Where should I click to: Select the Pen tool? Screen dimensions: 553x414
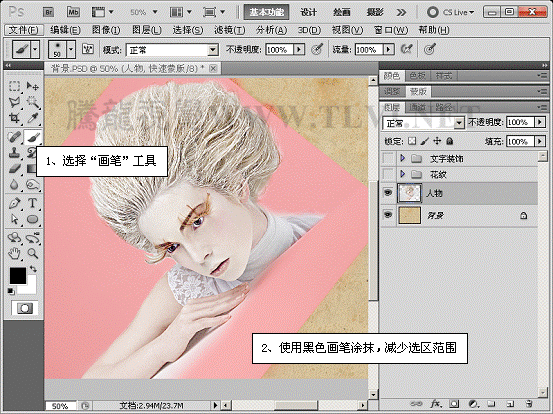(x=14, y=203)
